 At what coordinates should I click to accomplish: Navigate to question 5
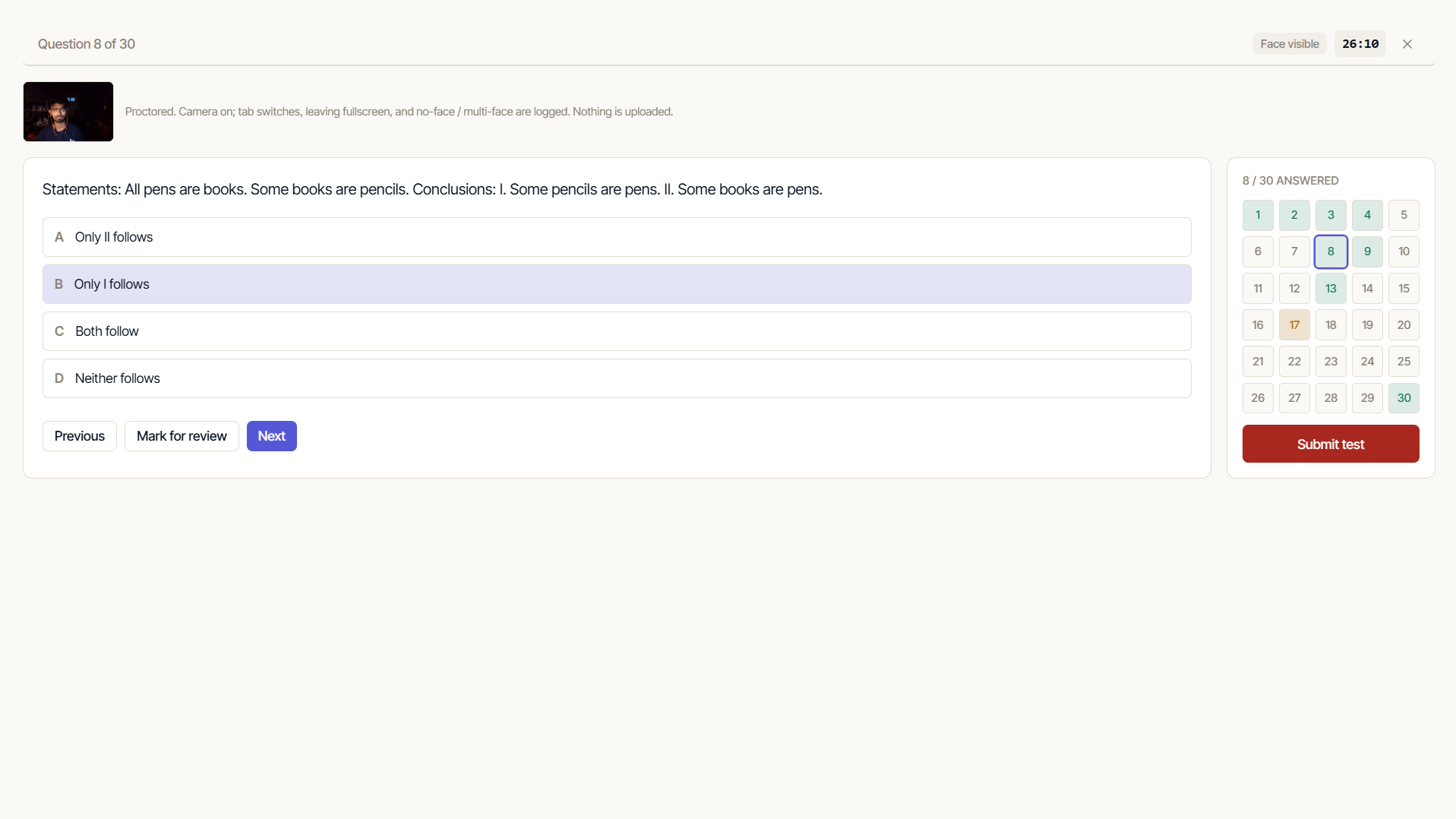1404,215
